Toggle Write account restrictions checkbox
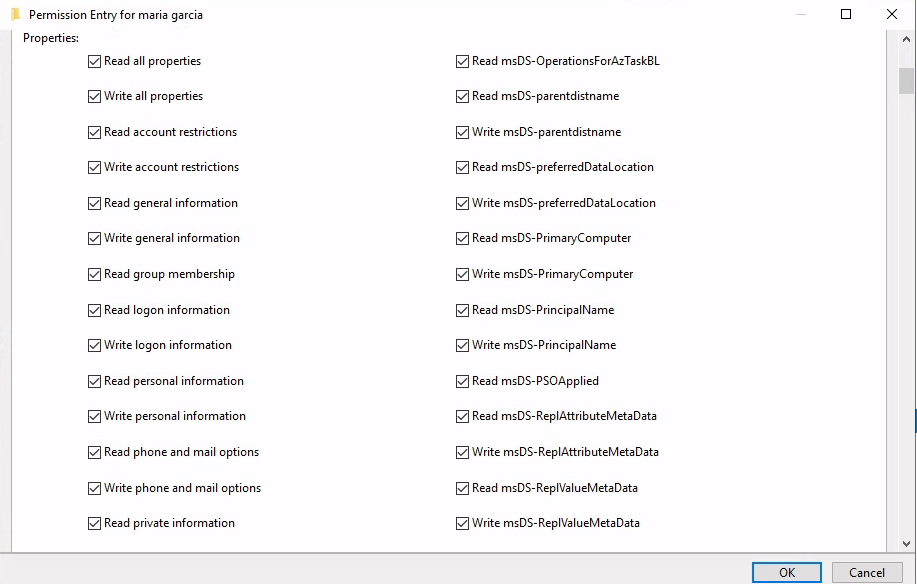The height and width of the screenshot is (584, 917). pyautogui.click(x=94, y=168)
